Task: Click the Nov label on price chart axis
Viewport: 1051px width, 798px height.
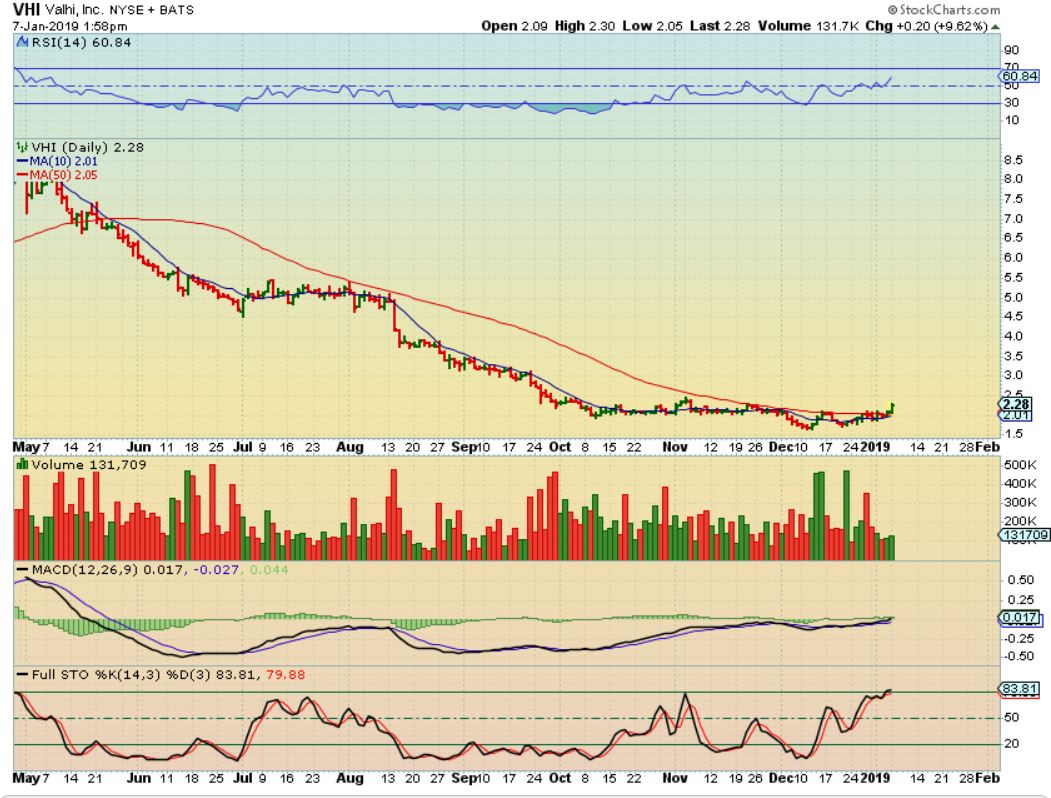Action: pyautogui.click(x=674, y=447)
